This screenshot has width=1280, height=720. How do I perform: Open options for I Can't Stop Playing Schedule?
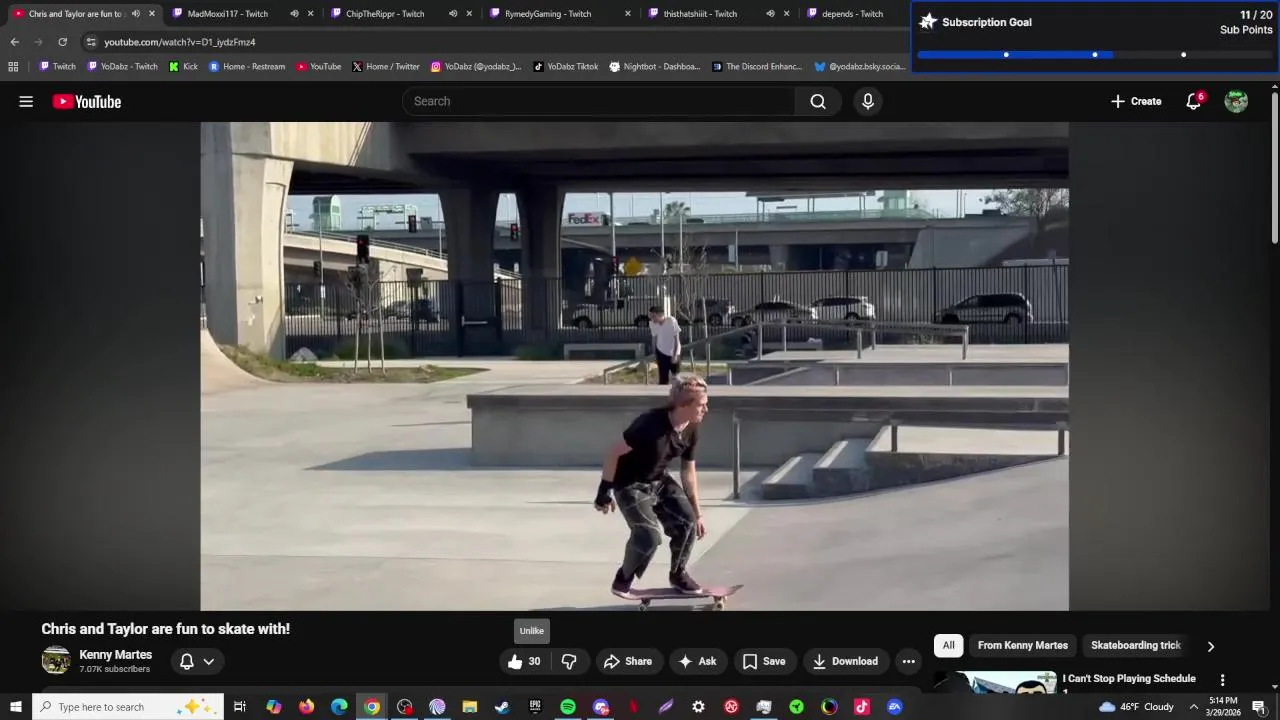[x=1222, y=680]
